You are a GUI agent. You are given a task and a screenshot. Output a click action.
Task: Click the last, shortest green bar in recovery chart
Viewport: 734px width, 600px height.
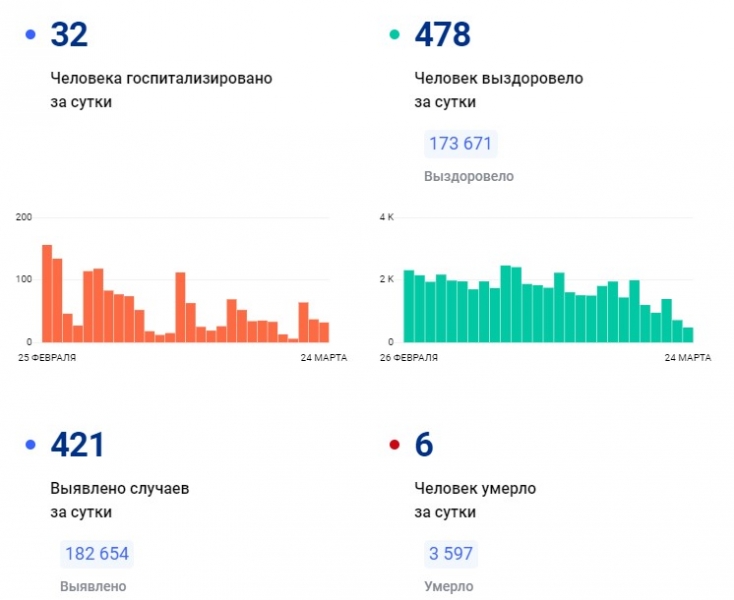pos(688,335)
